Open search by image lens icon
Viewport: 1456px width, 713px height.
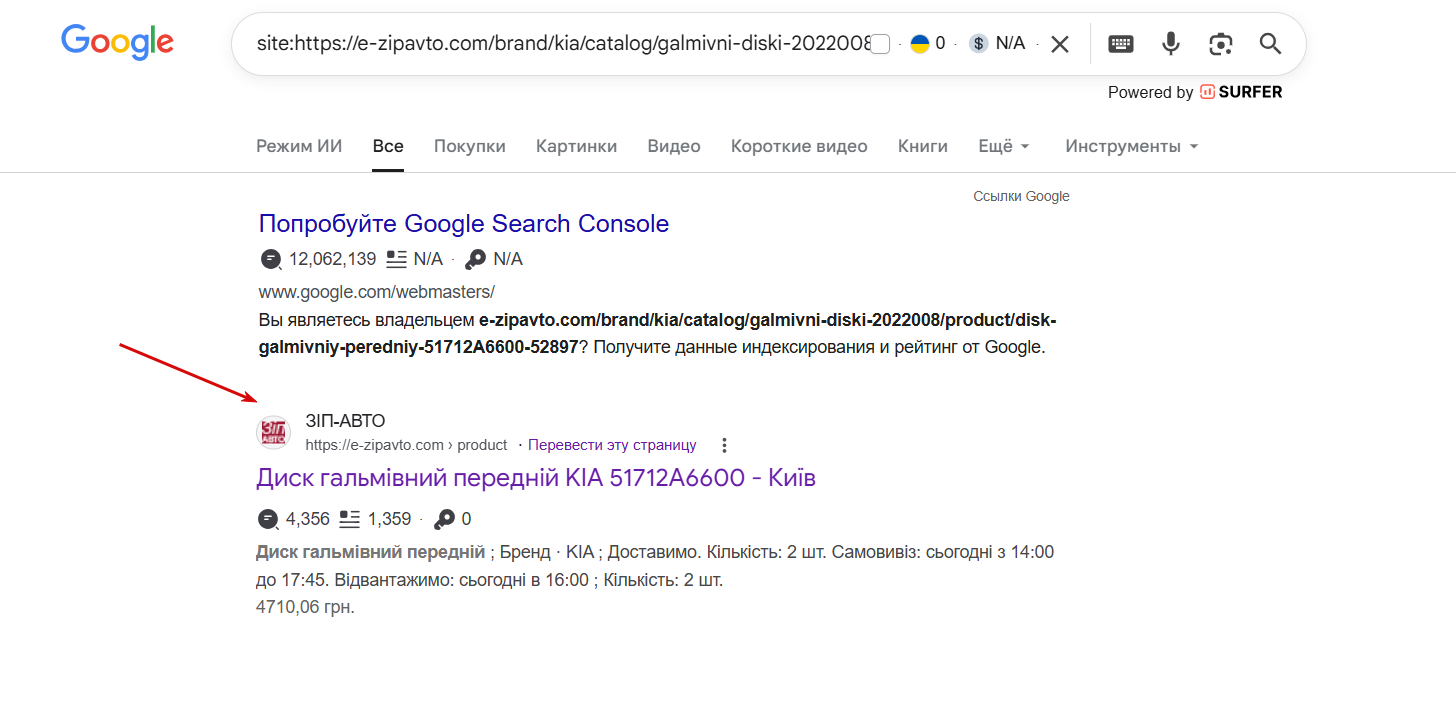[x=1220, y=44]
